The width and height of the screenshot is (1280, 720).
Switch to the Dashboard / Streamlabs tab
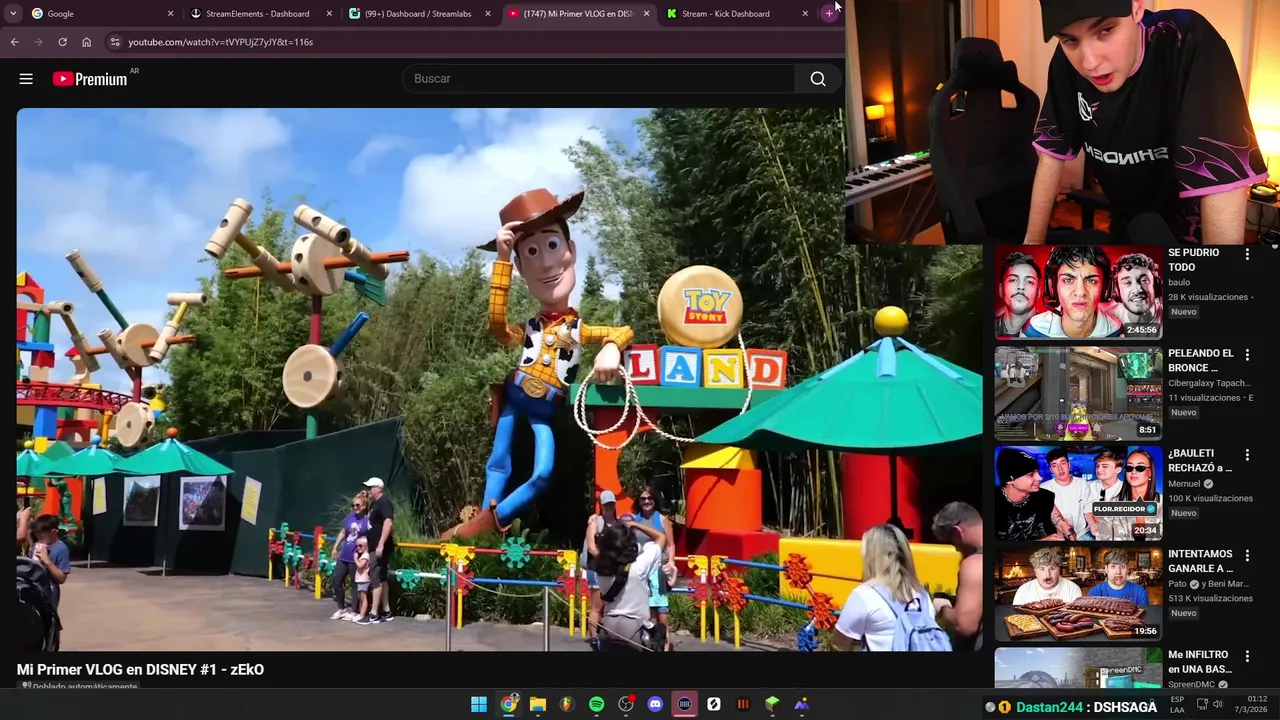(418, 13)
